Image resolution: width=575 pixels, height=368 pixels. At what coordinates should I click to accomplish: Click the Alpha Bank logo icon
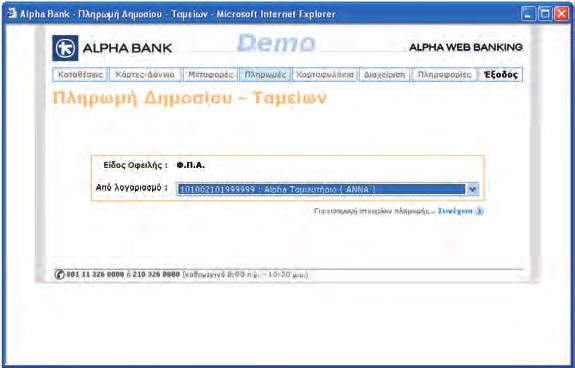pyautogui.click(x=65, y=48)
